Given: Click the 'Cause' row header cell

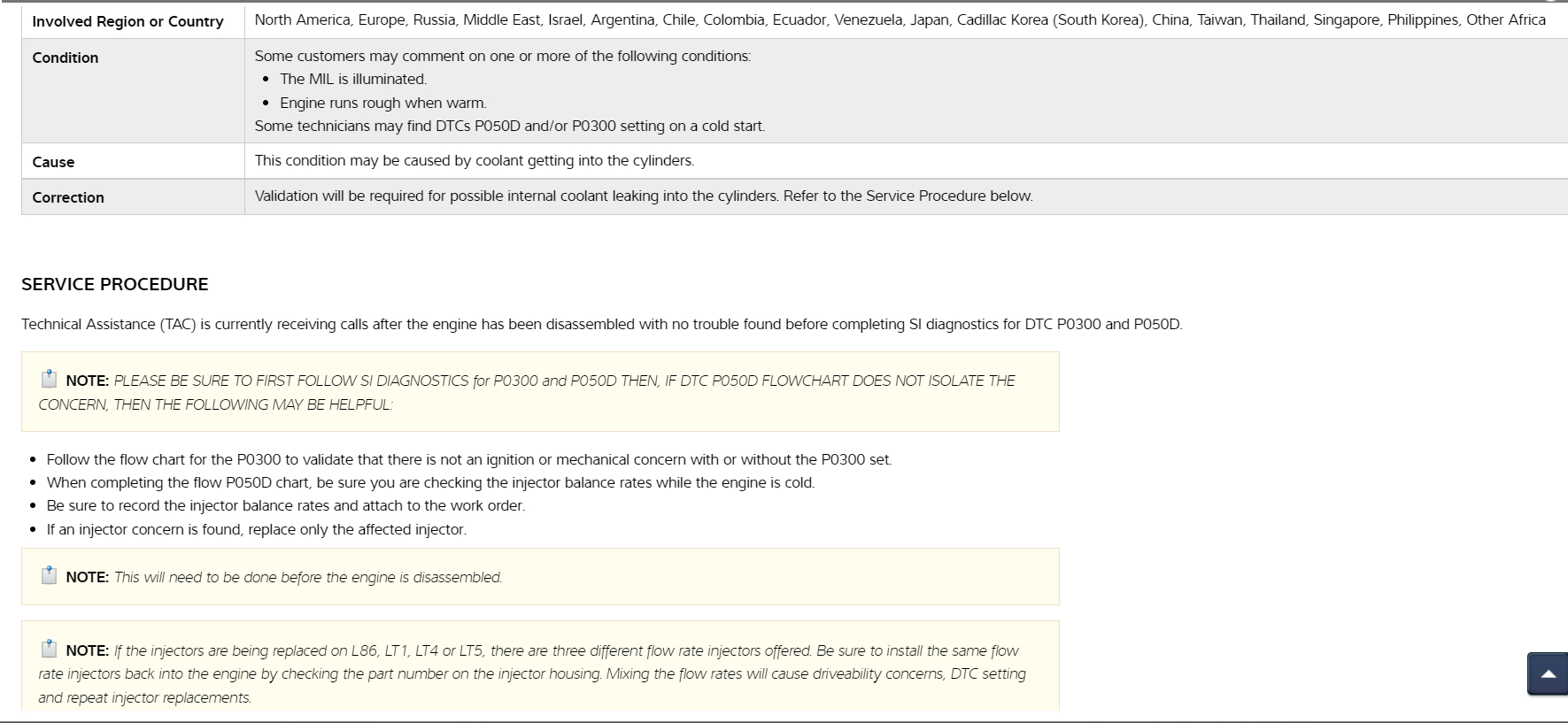Looking at the screenshot, I should coord(53,162).
